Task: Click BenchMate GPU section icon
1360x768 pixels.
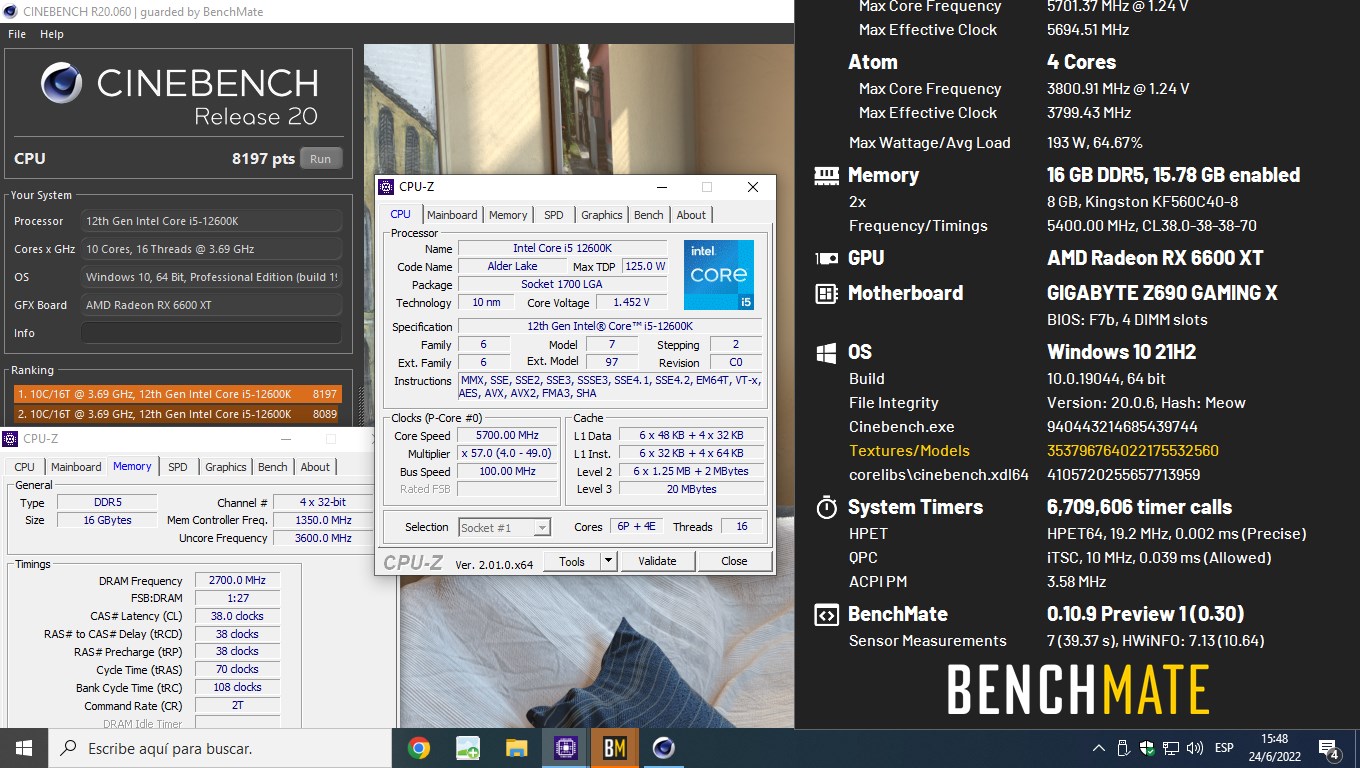Action: (x=826, y=258)
